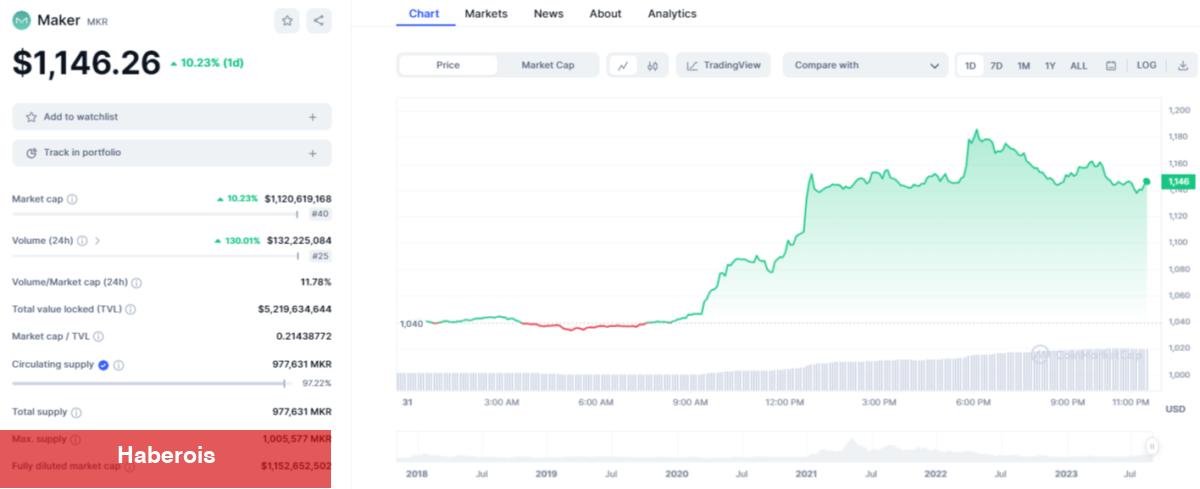This screenshot has height=489, width=1200.
Task: Click the #40 market cap rank badge
Action: point(320,214)
